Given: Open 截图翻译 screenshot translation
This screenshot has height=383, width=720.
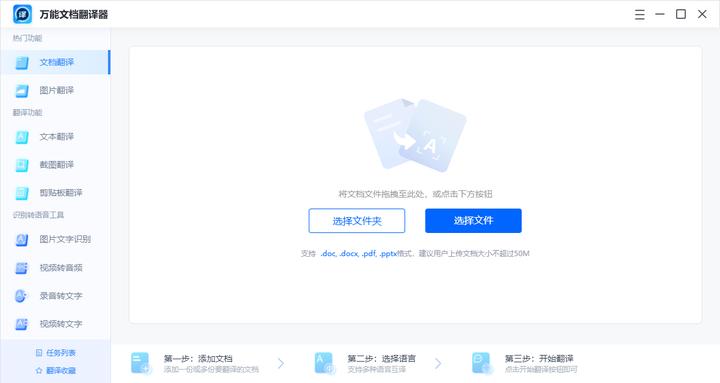Looking at the screenshot, I should tap(56, 164).
